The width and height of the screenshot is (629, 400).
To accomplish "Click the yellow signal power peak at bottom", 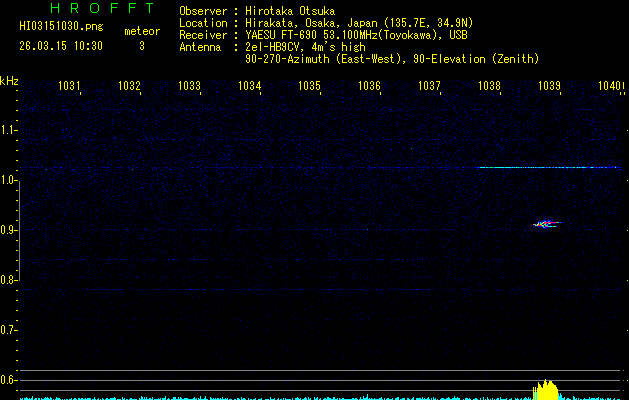I will point(546,390).
